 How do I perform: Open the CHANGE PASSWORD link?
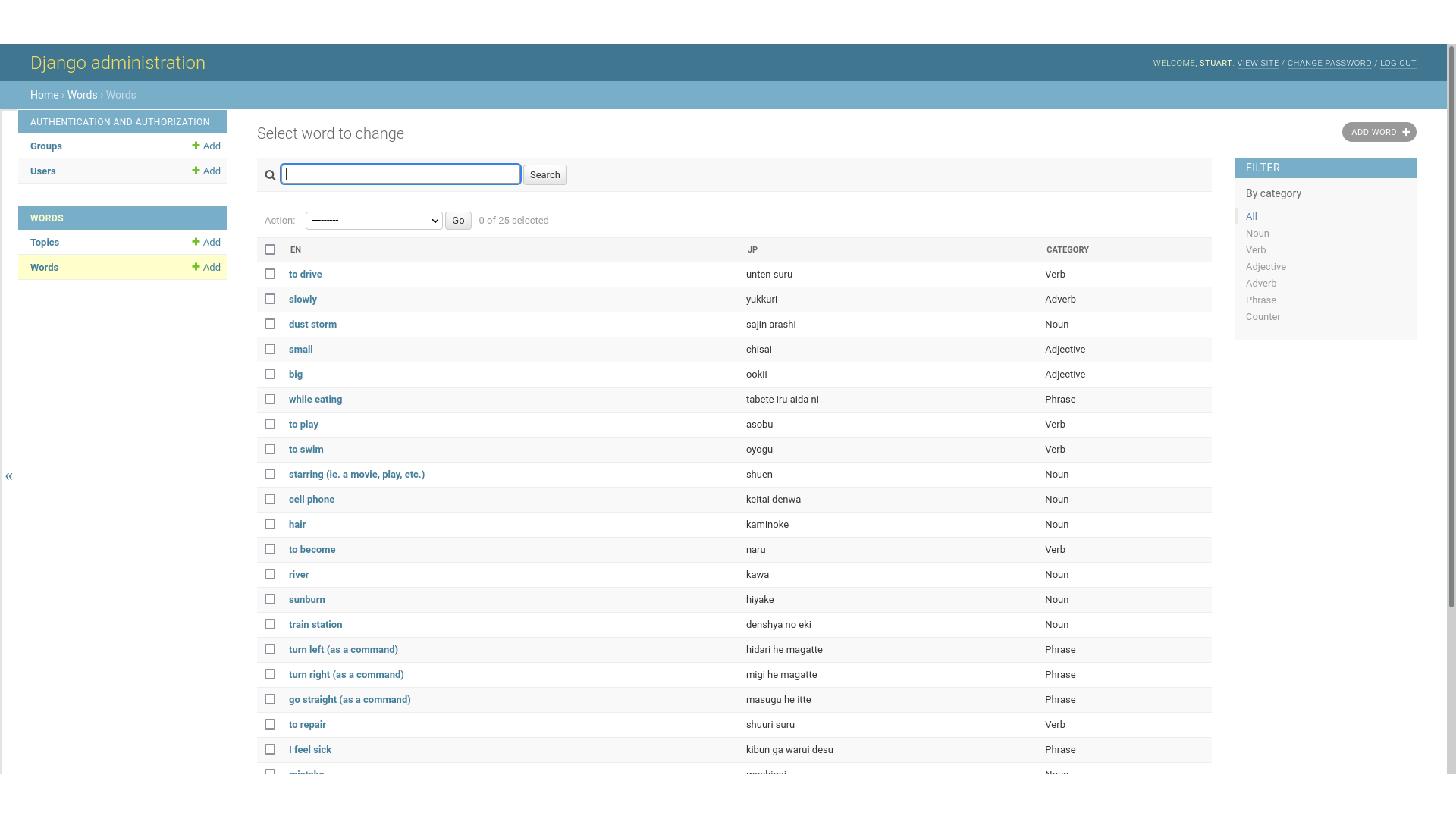(1329, 63)
